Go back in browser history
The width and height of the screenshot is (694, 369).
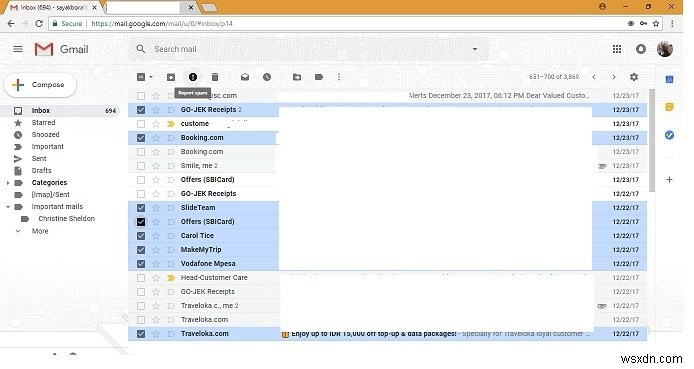point(11,23)
